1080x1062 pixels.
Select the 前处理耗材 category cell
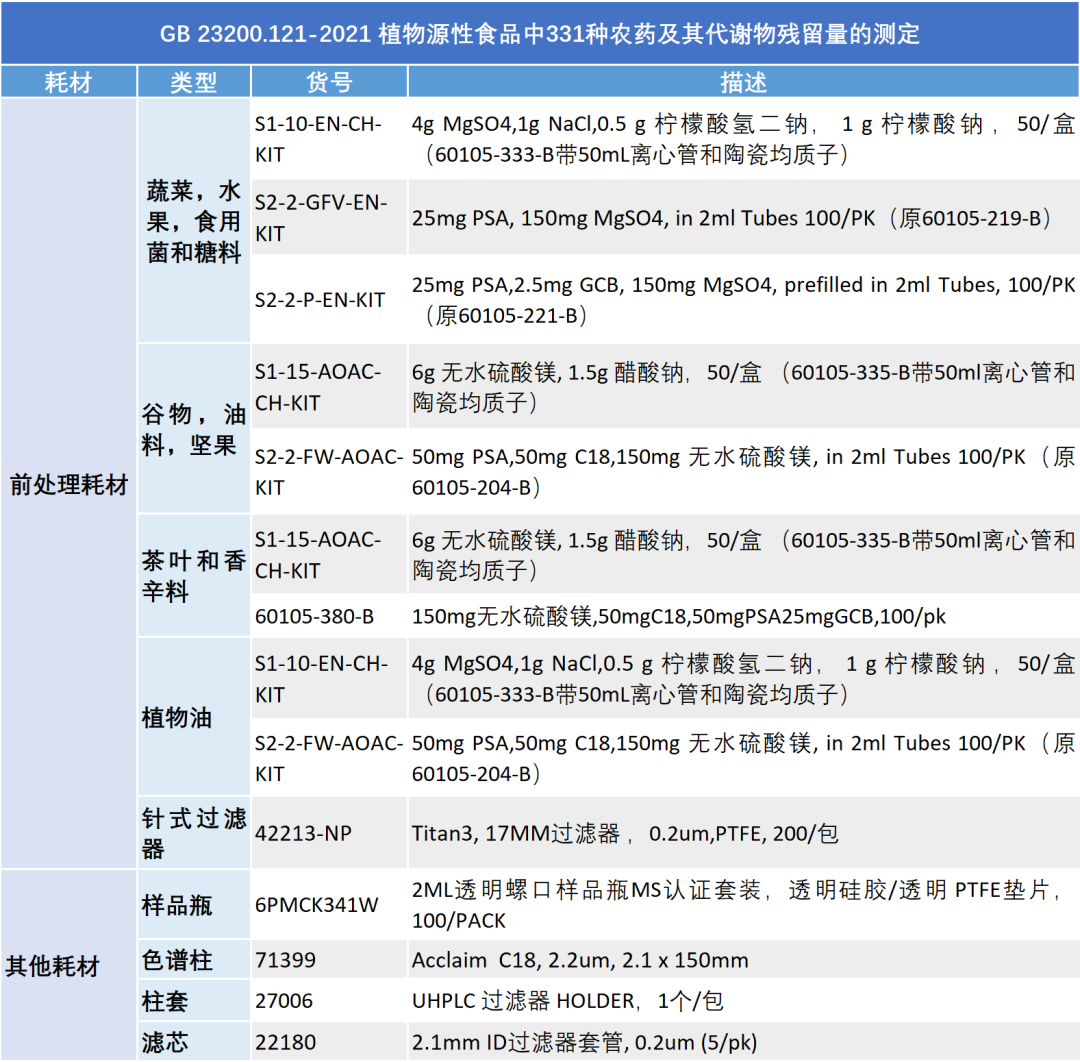pos(68,485)
